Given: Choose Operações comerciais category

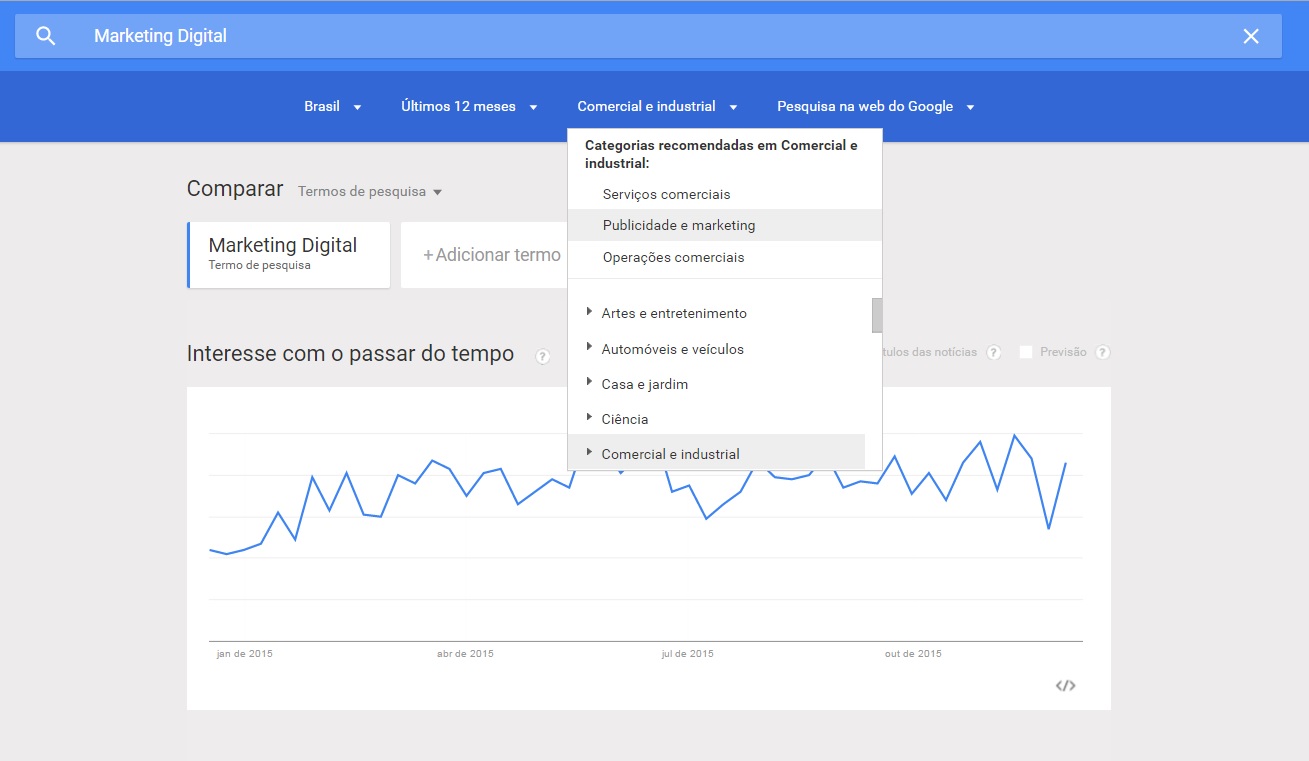Looking at the screenshot, I should point(673,257).
